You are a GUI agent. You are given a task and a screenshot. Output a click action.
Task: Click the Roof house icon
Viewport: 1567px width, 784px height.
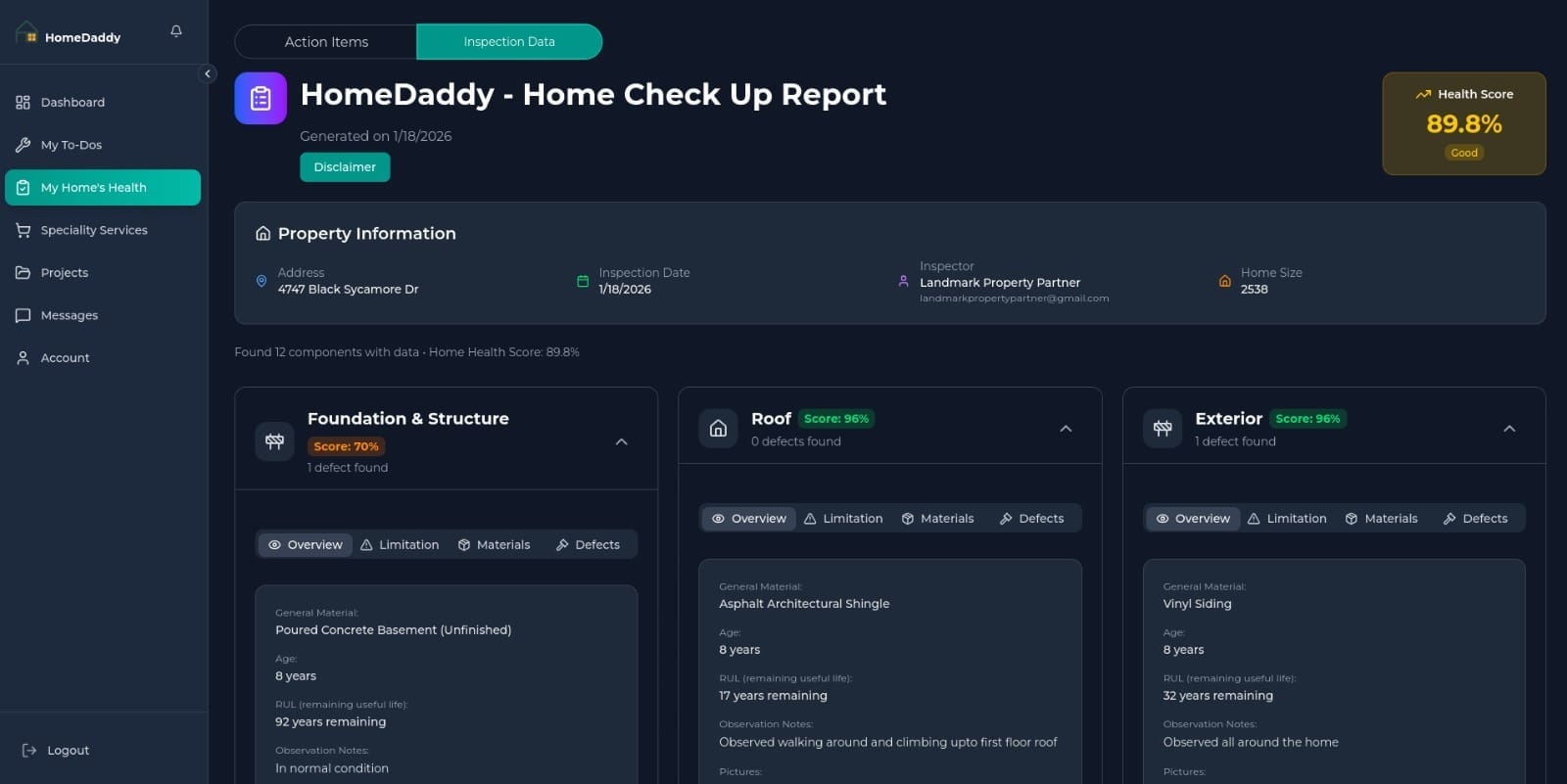click(x=718, y=429)
